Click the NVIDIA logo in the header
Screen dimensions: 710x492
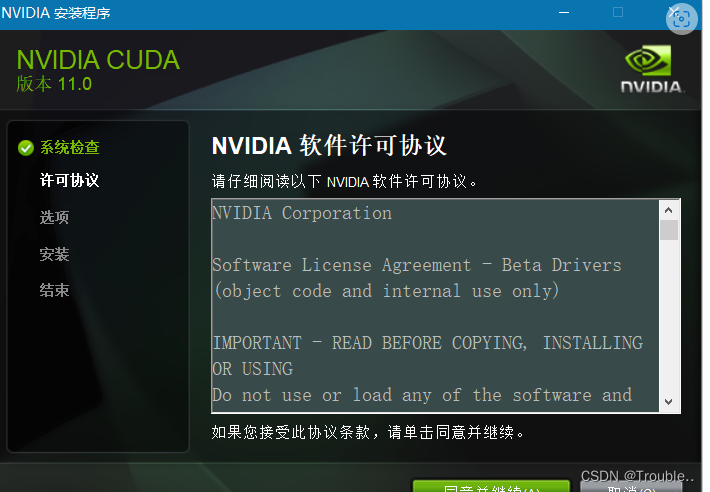[x=652, y=69]
